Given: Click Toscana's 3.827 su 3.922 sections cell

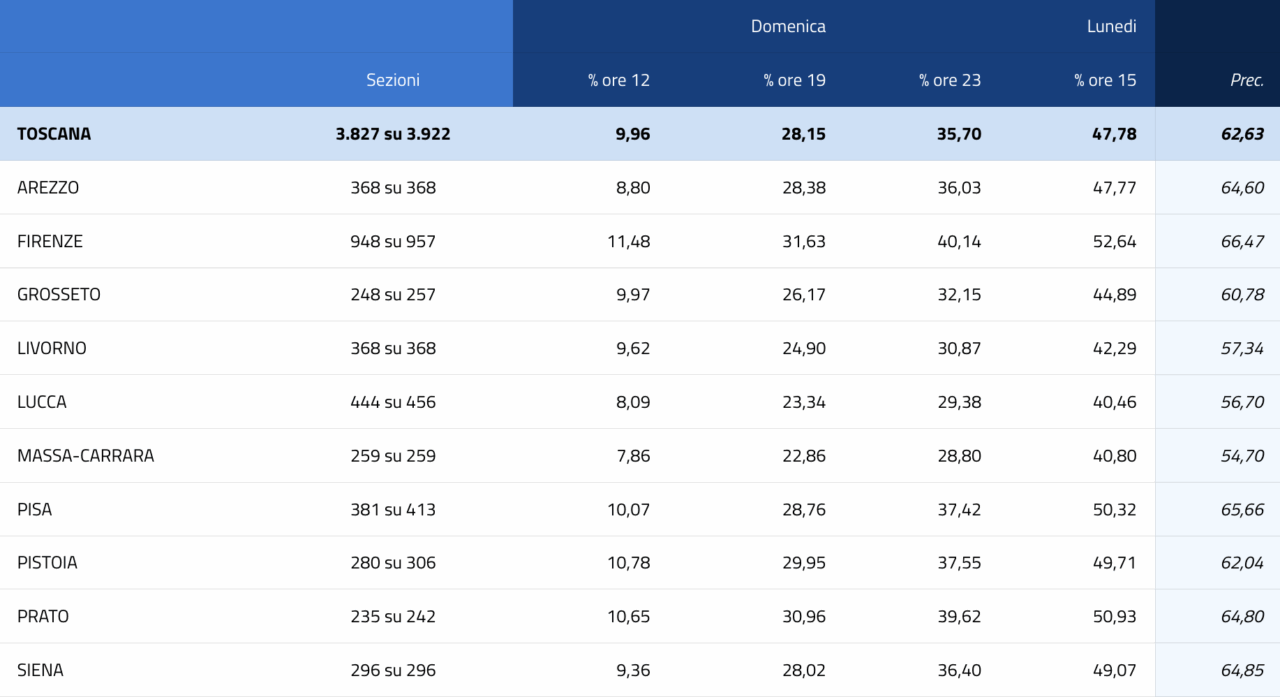Looking at the screenshot, I should (x=393, y=134).
